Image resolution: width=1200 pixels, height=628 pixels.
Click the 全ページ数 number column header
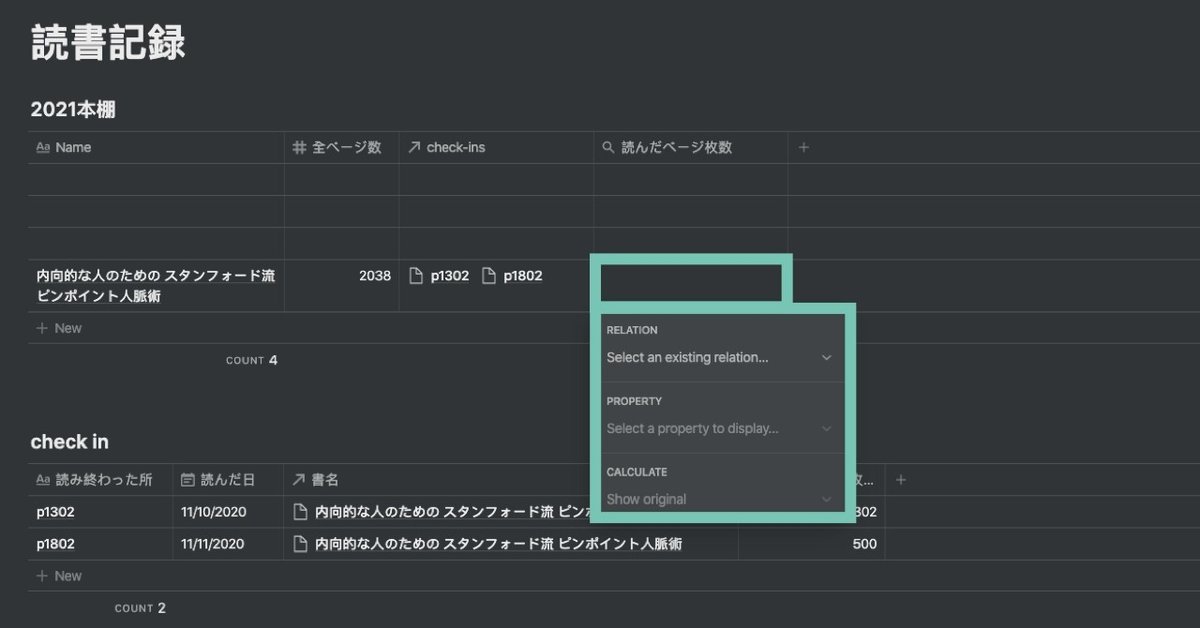tap(346, 148)
